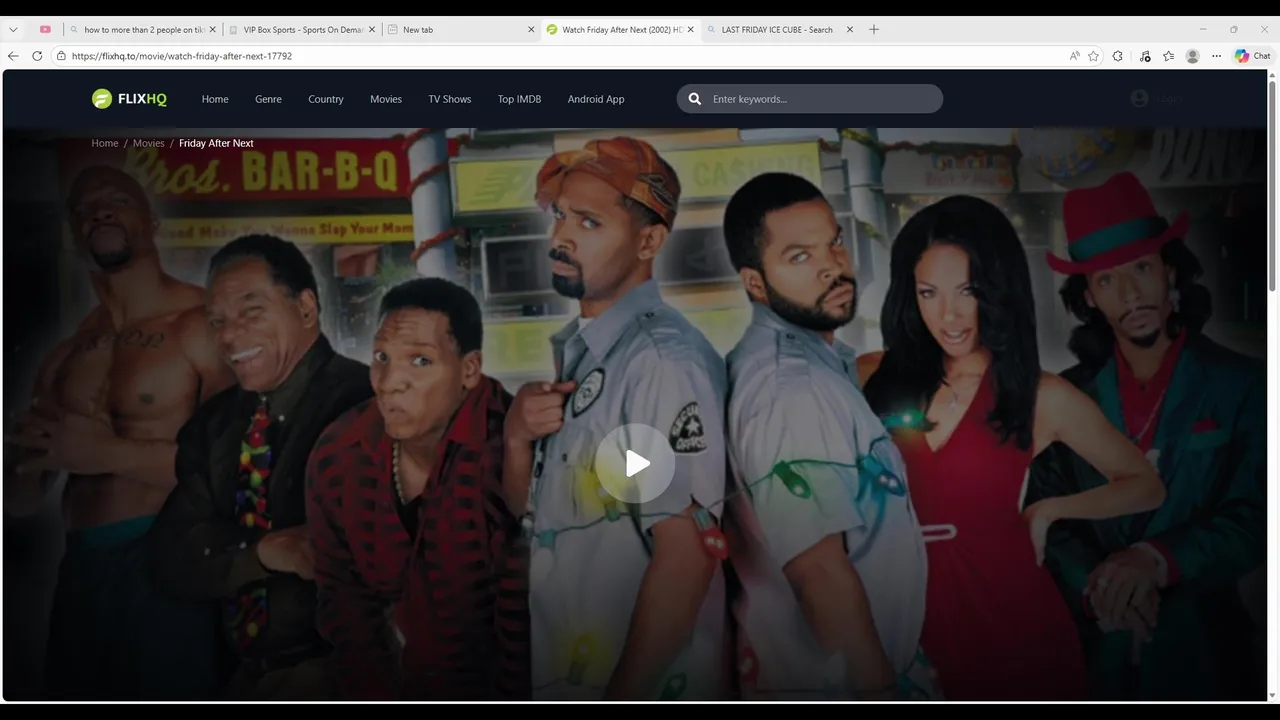
Task: Open the Genre menu
Action: point(268,99)
